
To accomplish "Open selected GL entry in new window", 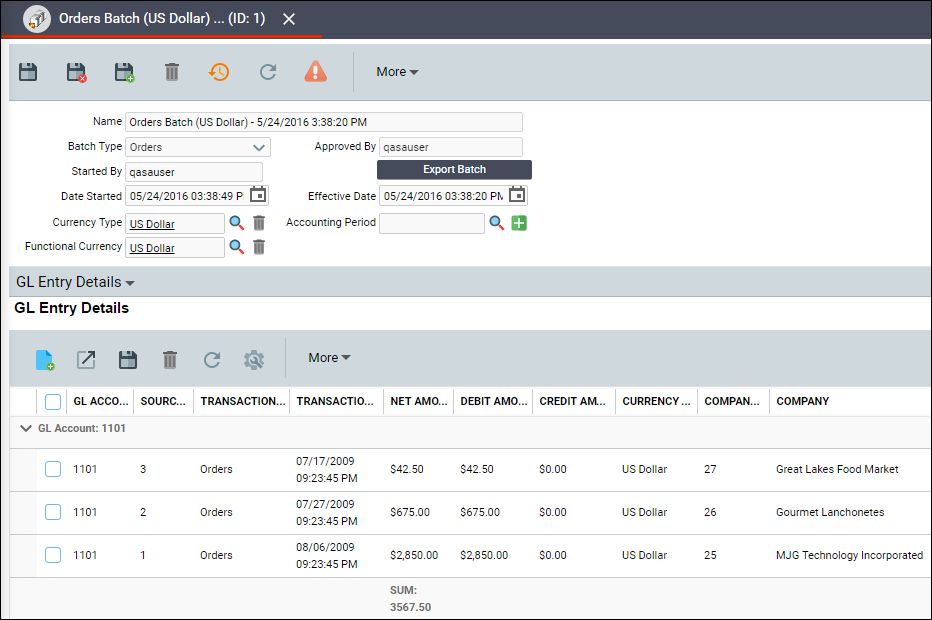I will pyautogui.click(x=86, y=360).
